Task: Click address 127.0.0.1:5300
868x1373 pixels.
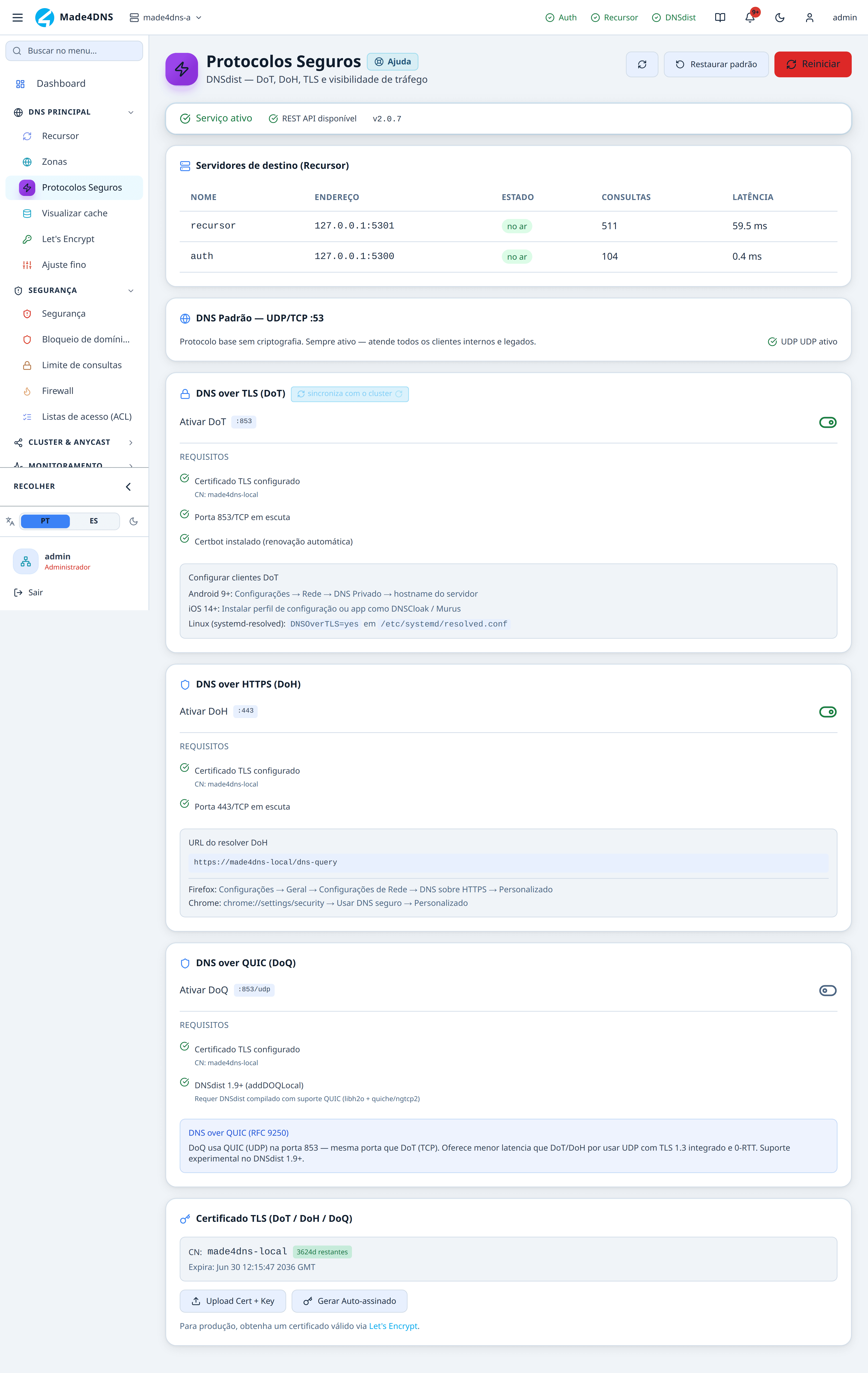Action: [x=354, y=257]
